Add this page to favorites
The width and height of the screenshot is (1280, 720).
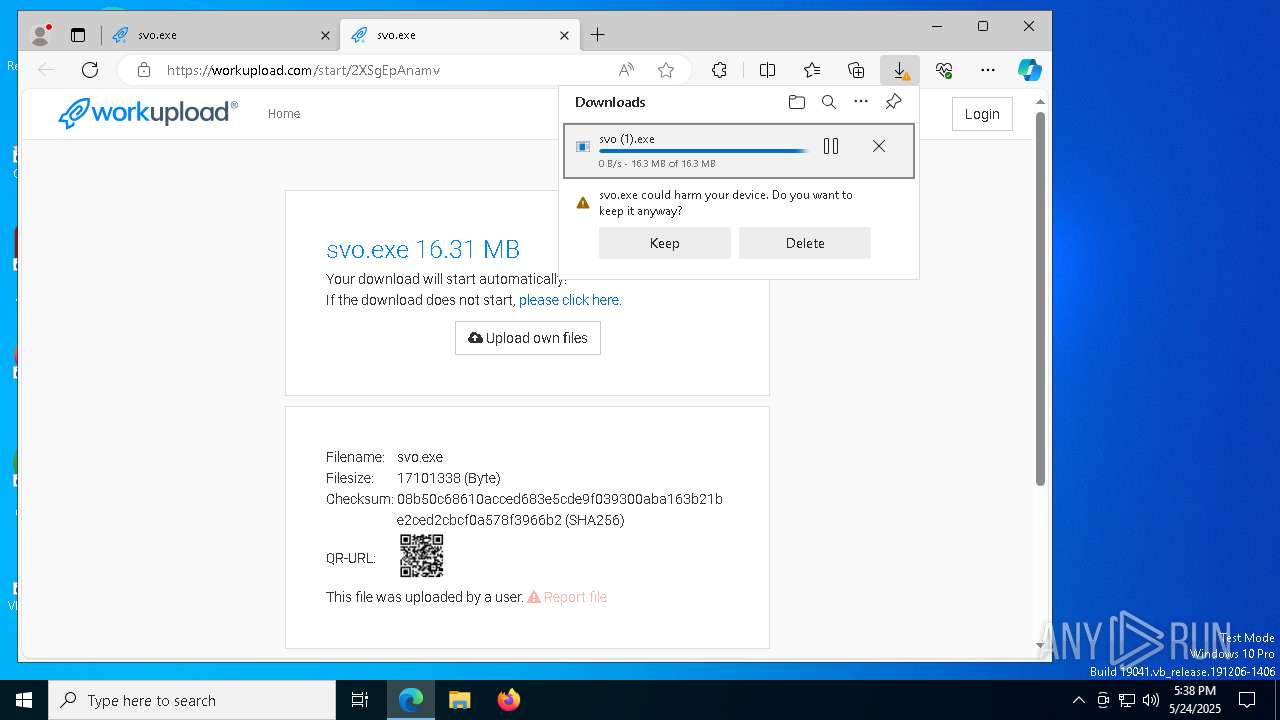tap(666, 70)
